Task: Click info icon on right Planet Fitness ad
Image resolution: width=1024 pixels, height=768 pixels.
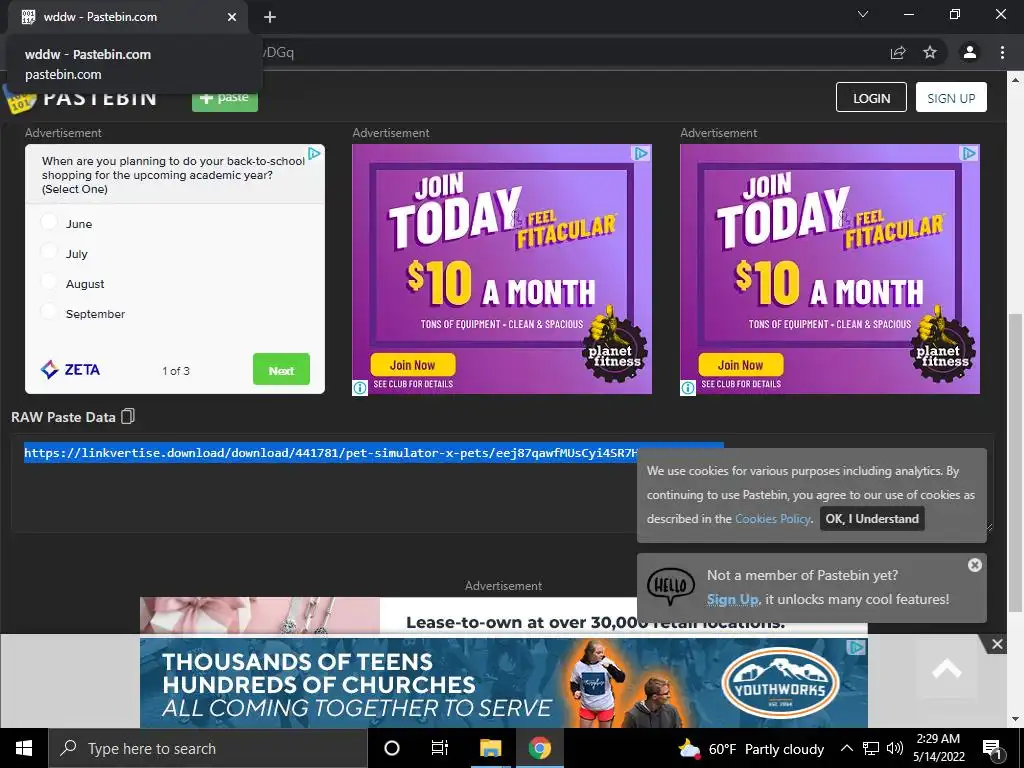Action: [688, 388]
